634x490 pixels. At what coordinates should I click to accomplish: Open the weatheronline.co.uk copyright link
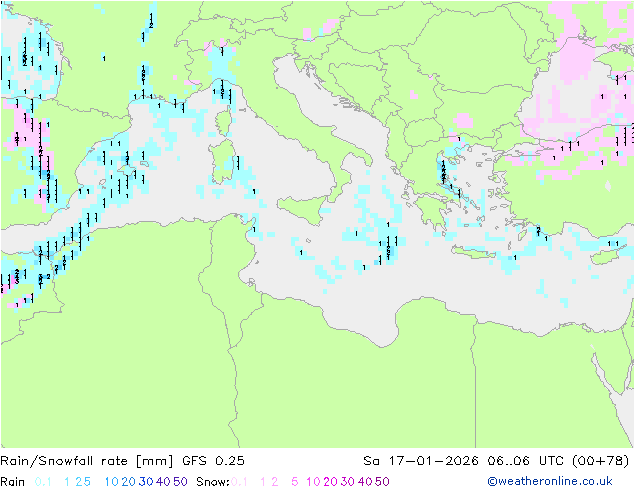pos(550,481)
